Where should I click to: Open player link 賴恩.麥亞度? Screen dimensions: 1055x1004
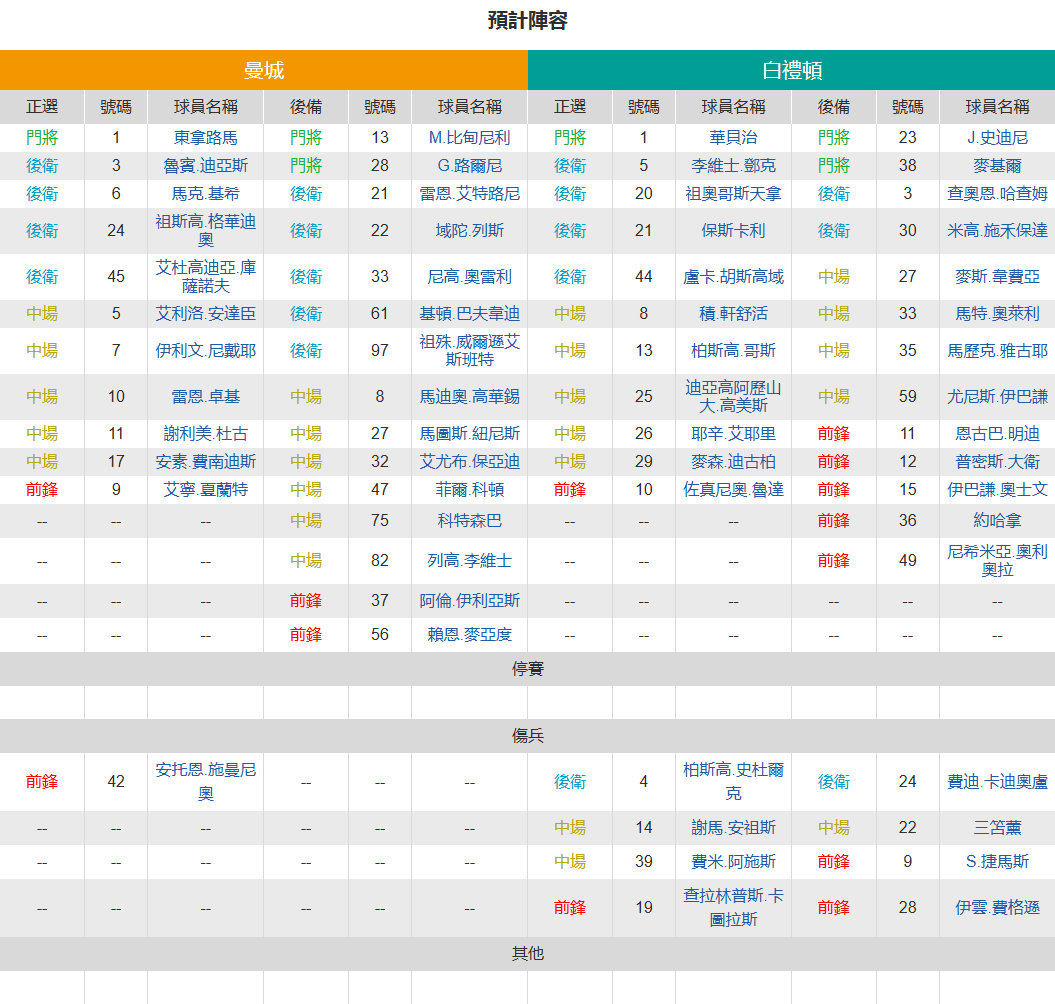coord(469,635)
